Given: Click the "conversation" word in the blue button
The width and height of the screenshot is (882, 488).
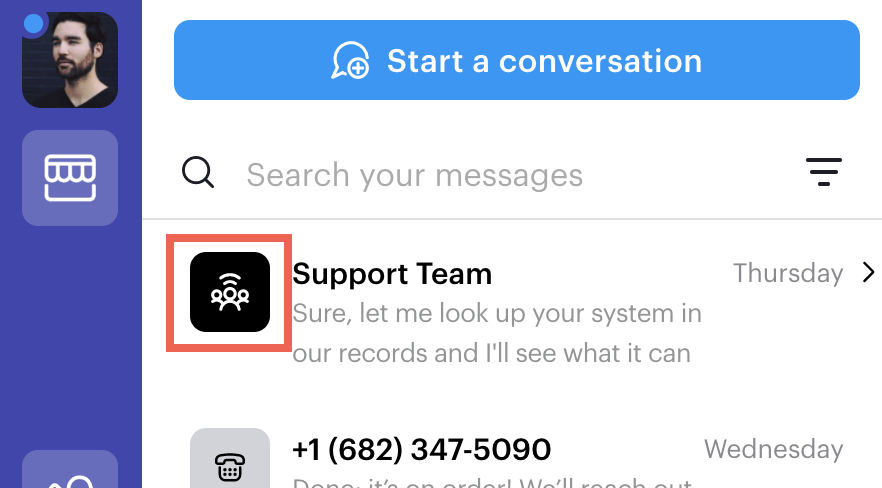Looking at the screenshot, I should coord(600,61).
